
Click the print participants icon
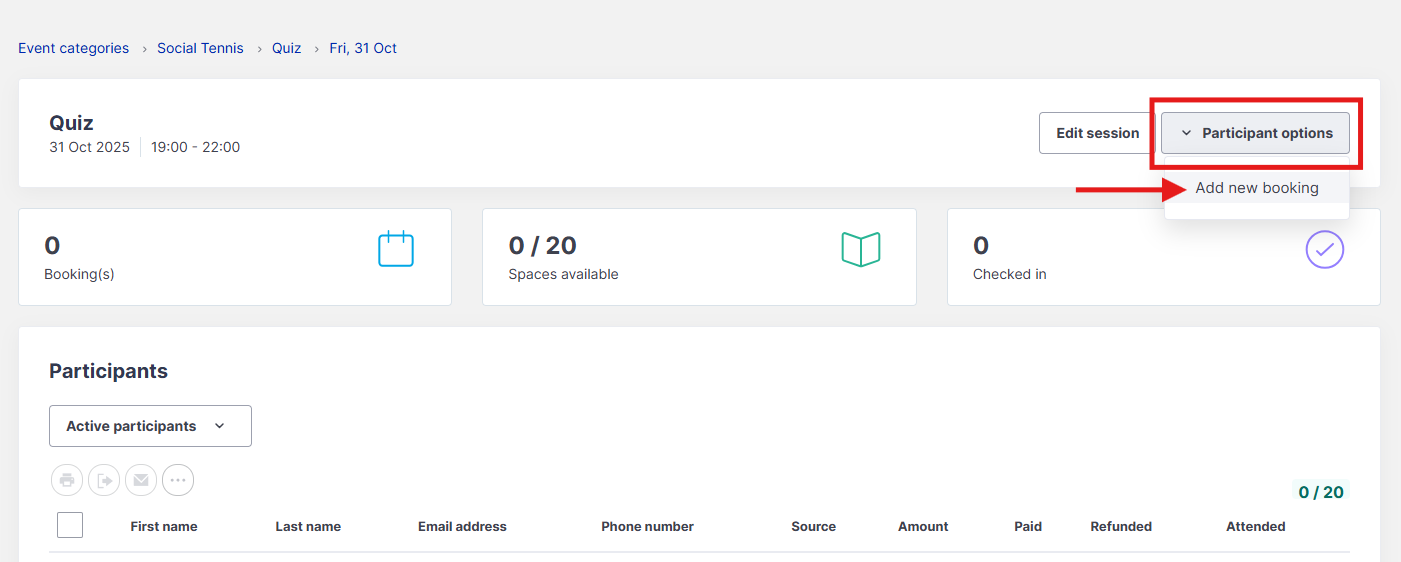(67, 480)
